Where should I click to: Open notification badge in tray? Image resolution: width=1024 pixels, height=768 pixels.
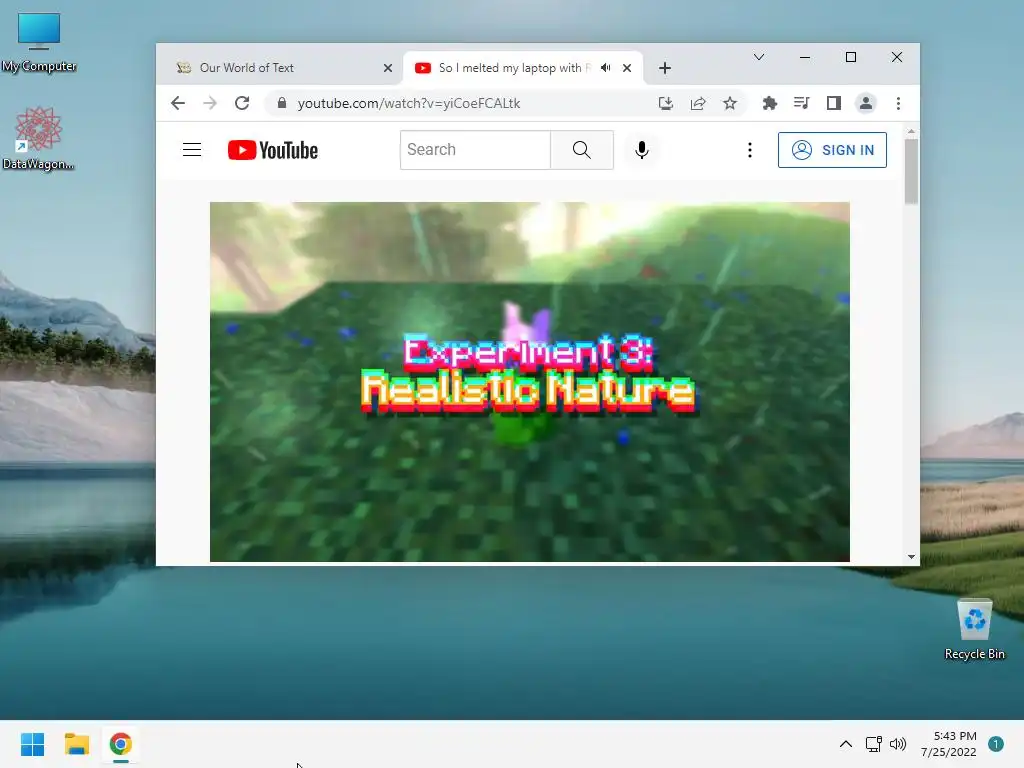996,744
